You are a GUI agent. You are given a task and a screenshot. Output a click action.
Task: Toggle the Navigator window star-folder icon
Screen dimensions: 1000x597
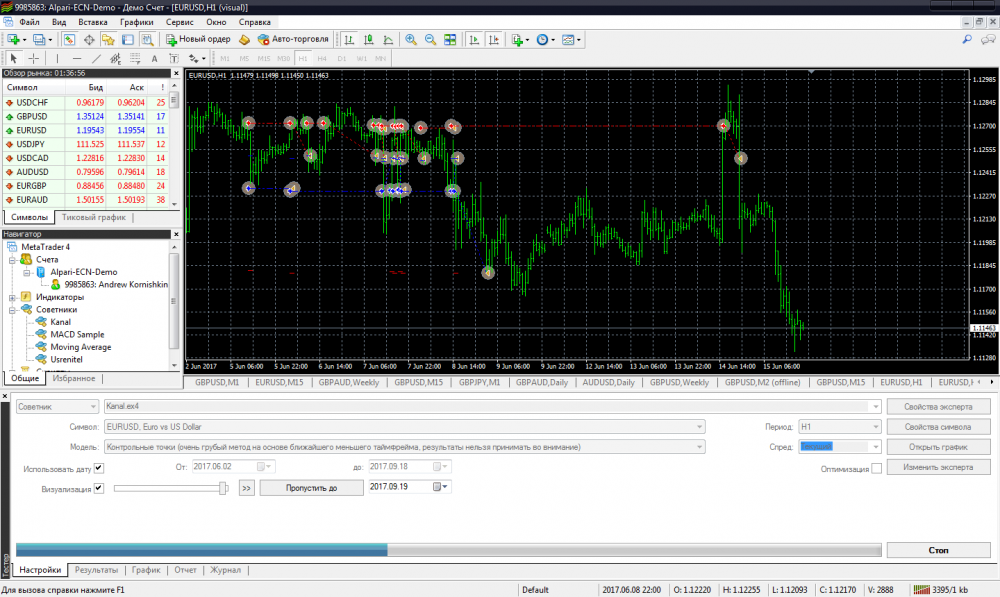(x=108, y=40)
